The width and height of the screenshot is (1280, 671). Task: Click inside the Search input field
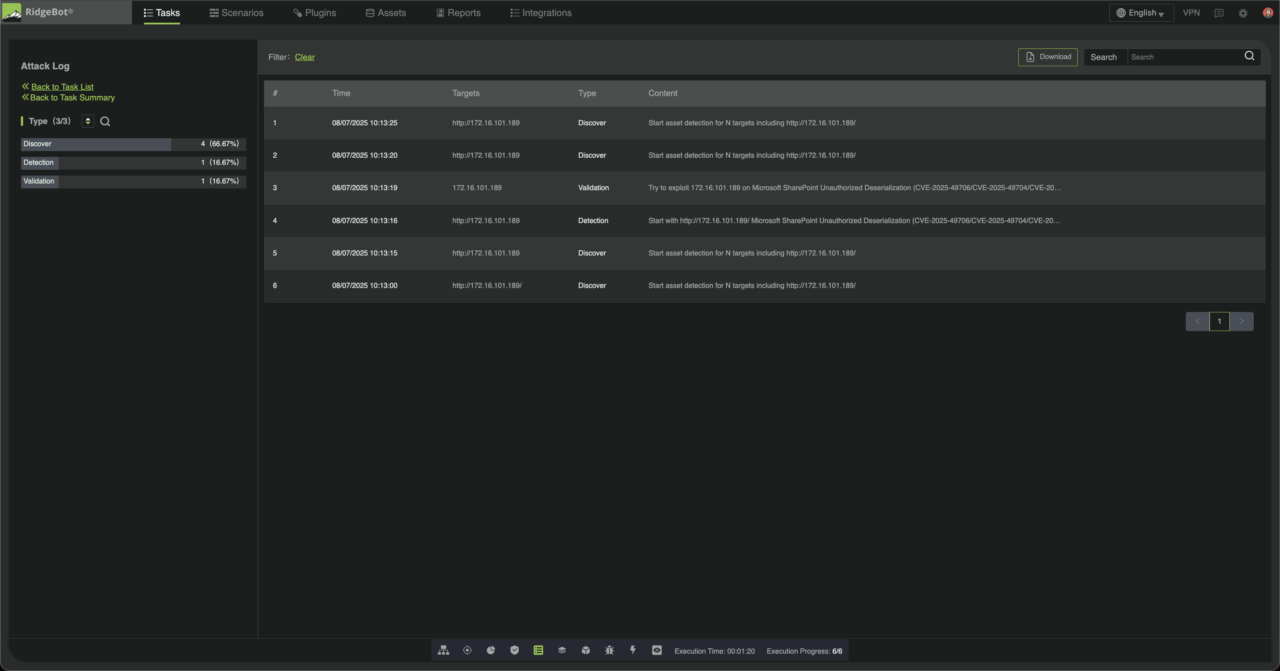click(1185, 57)
